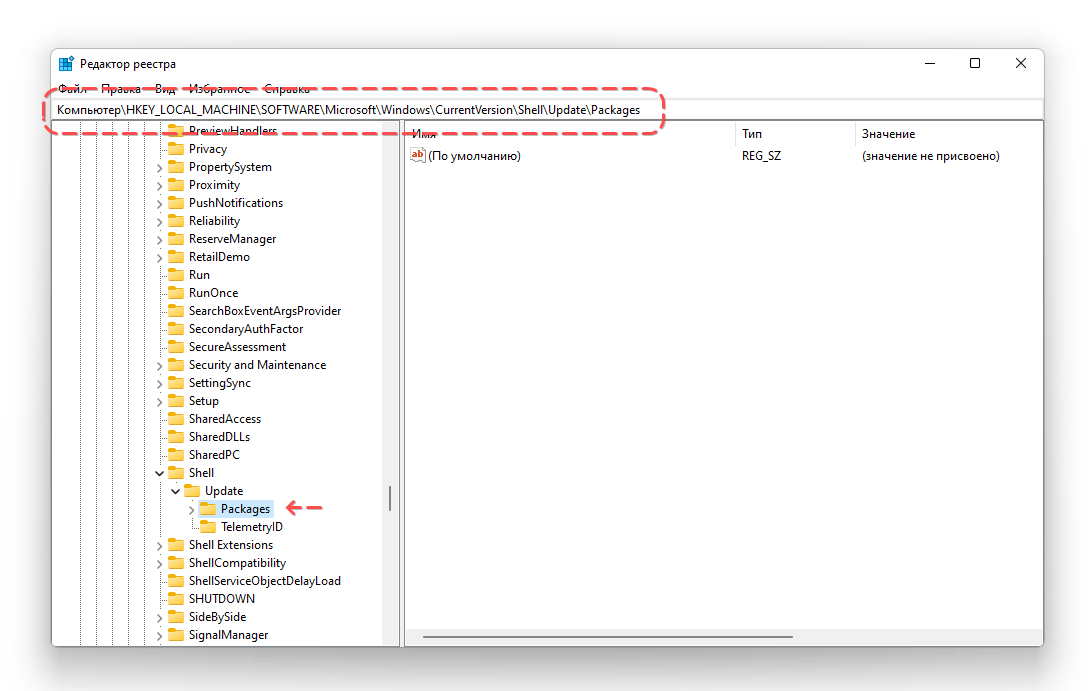The width and height of the screenshot is (1088, 691).
Task: Open the Вид menu
Action: (x=165, y=89)
